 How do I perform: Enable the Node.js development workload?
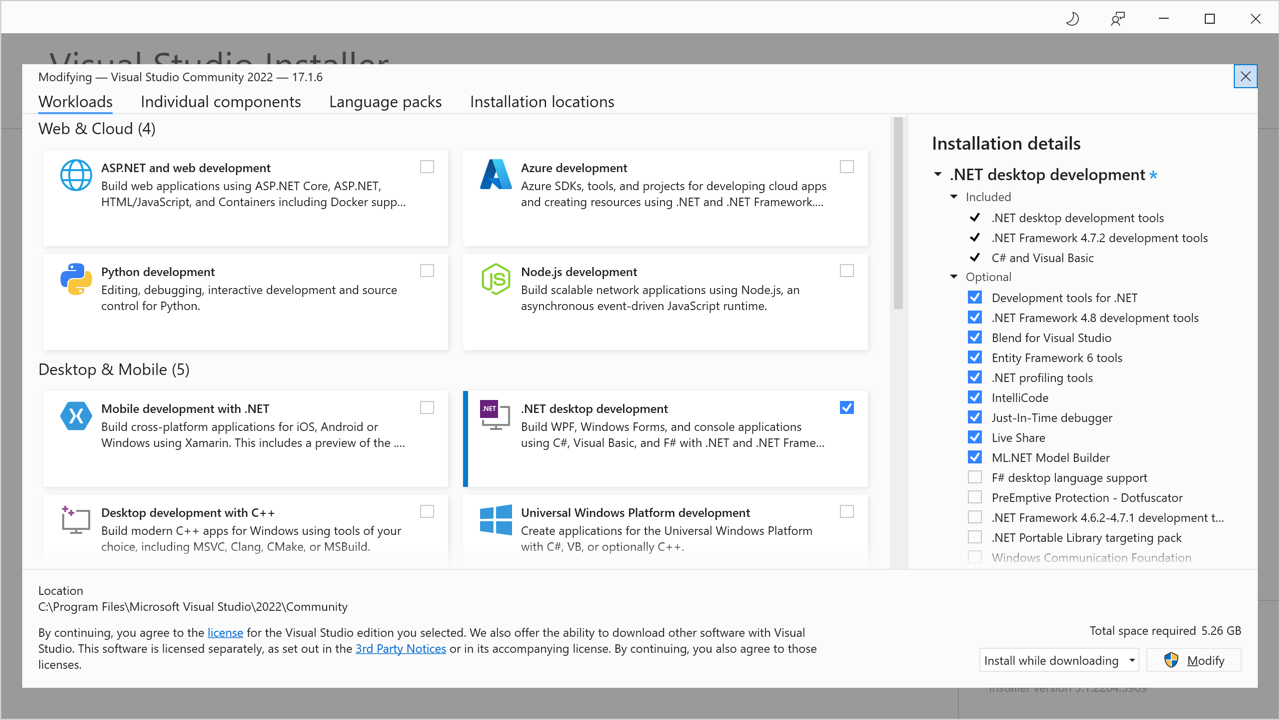[x=847, y=271]
